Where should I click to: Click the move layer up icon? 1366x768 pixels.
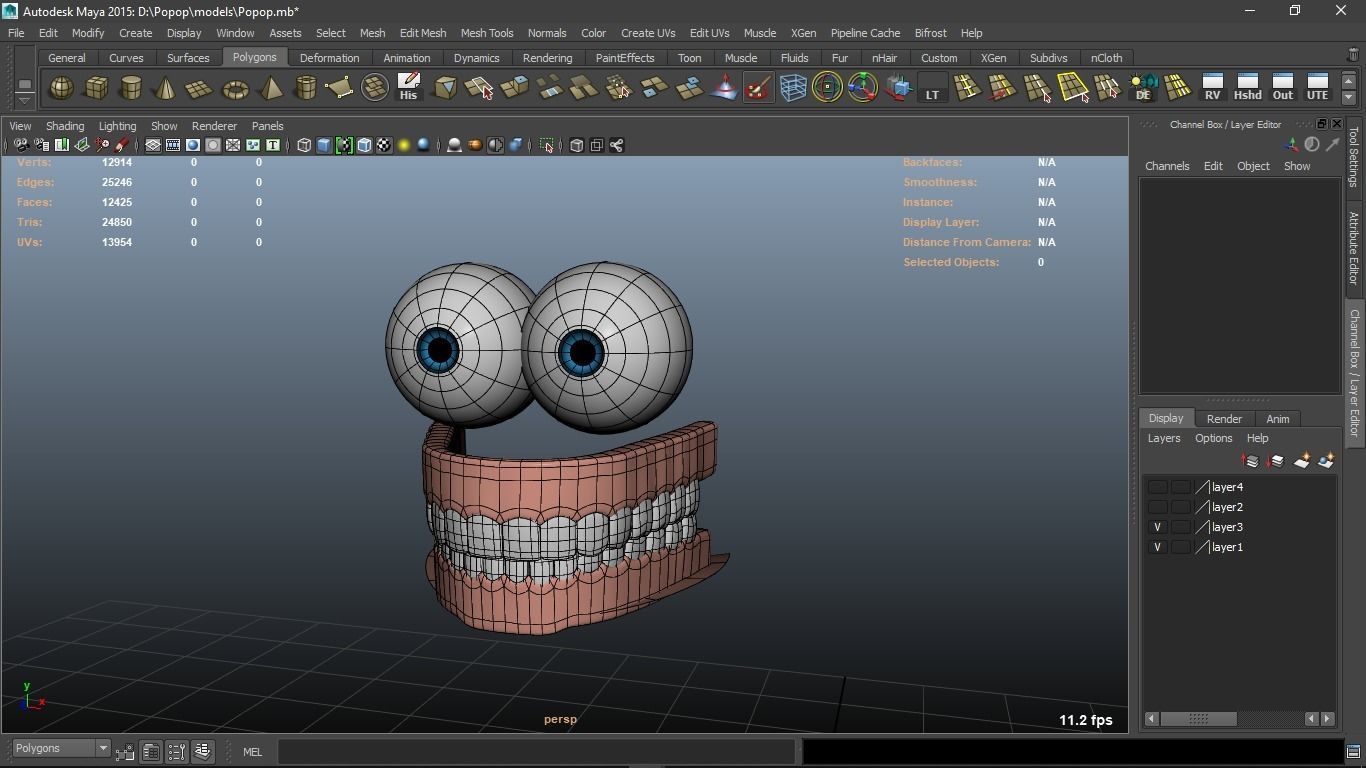[1250, 461]
